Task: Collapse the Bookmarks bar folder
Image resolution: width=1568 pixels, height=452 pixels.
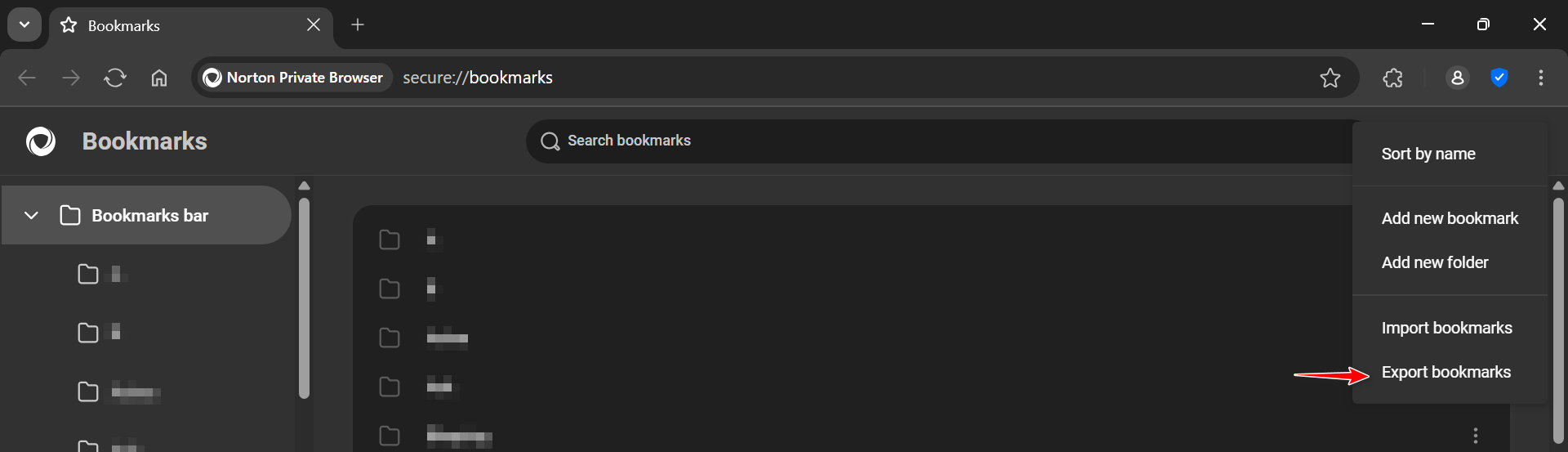Action: [x=31, y=216]
